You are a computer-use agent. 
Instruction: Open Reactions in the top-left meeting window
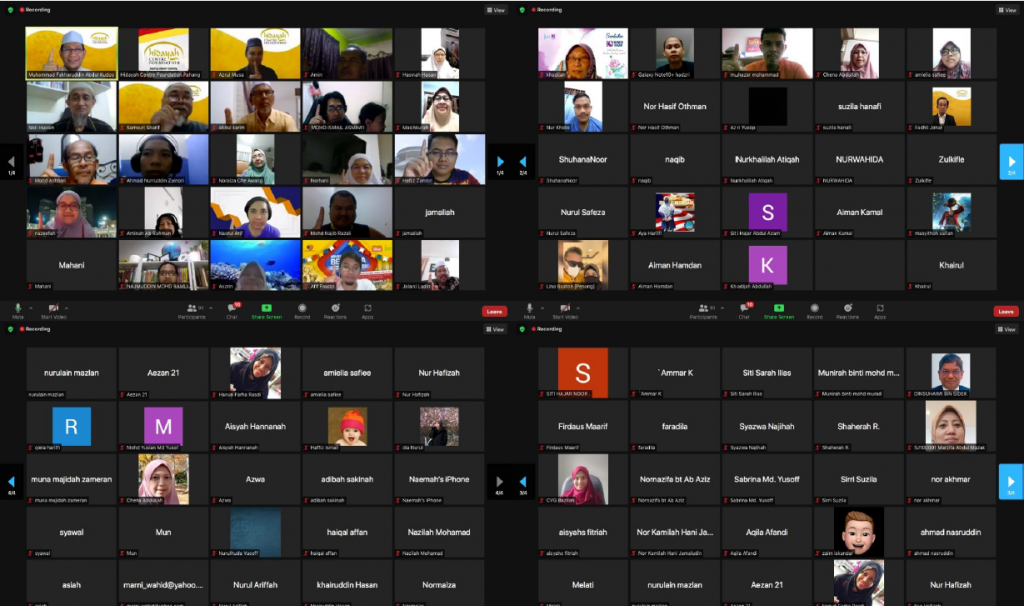[x=335, y=309]
